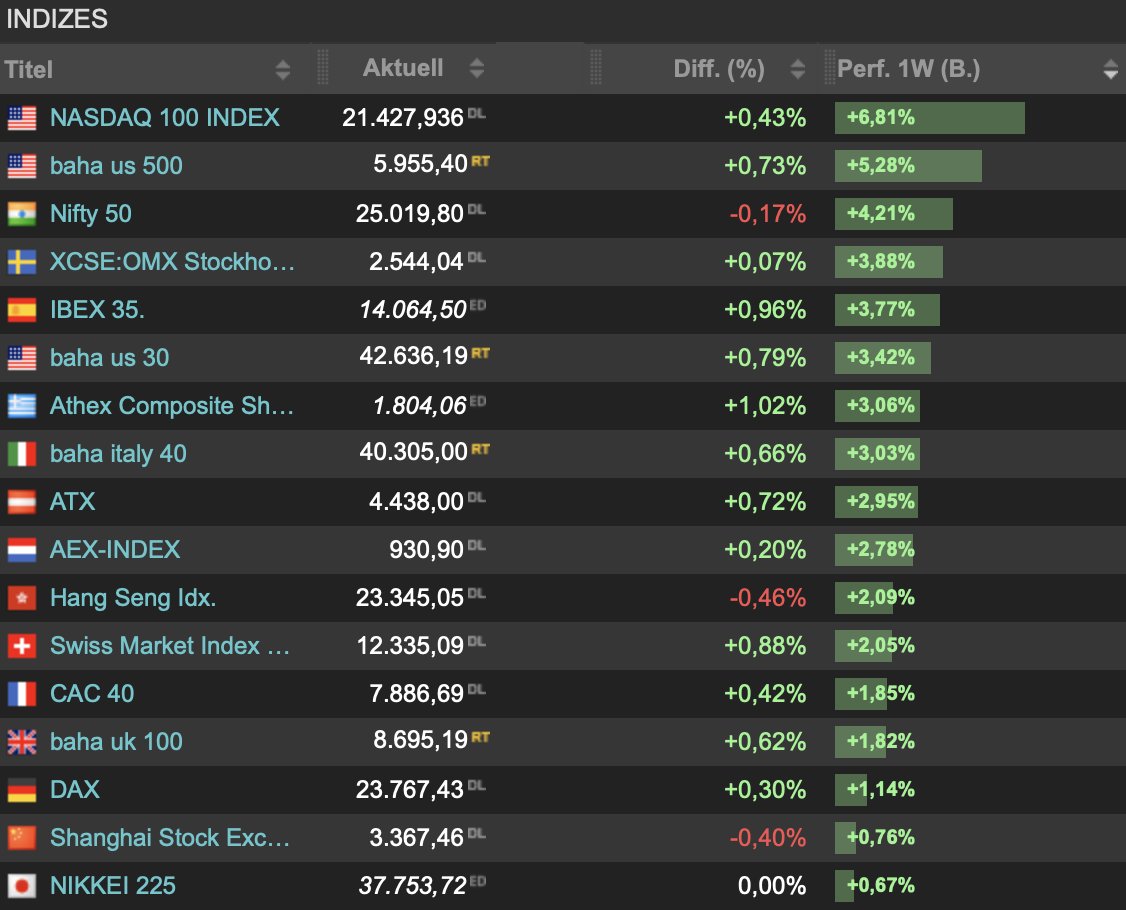Sort by Aktuell column arrows
Image resolution: width=1126 pixels, height=910 pixels.
pos(477,68)
